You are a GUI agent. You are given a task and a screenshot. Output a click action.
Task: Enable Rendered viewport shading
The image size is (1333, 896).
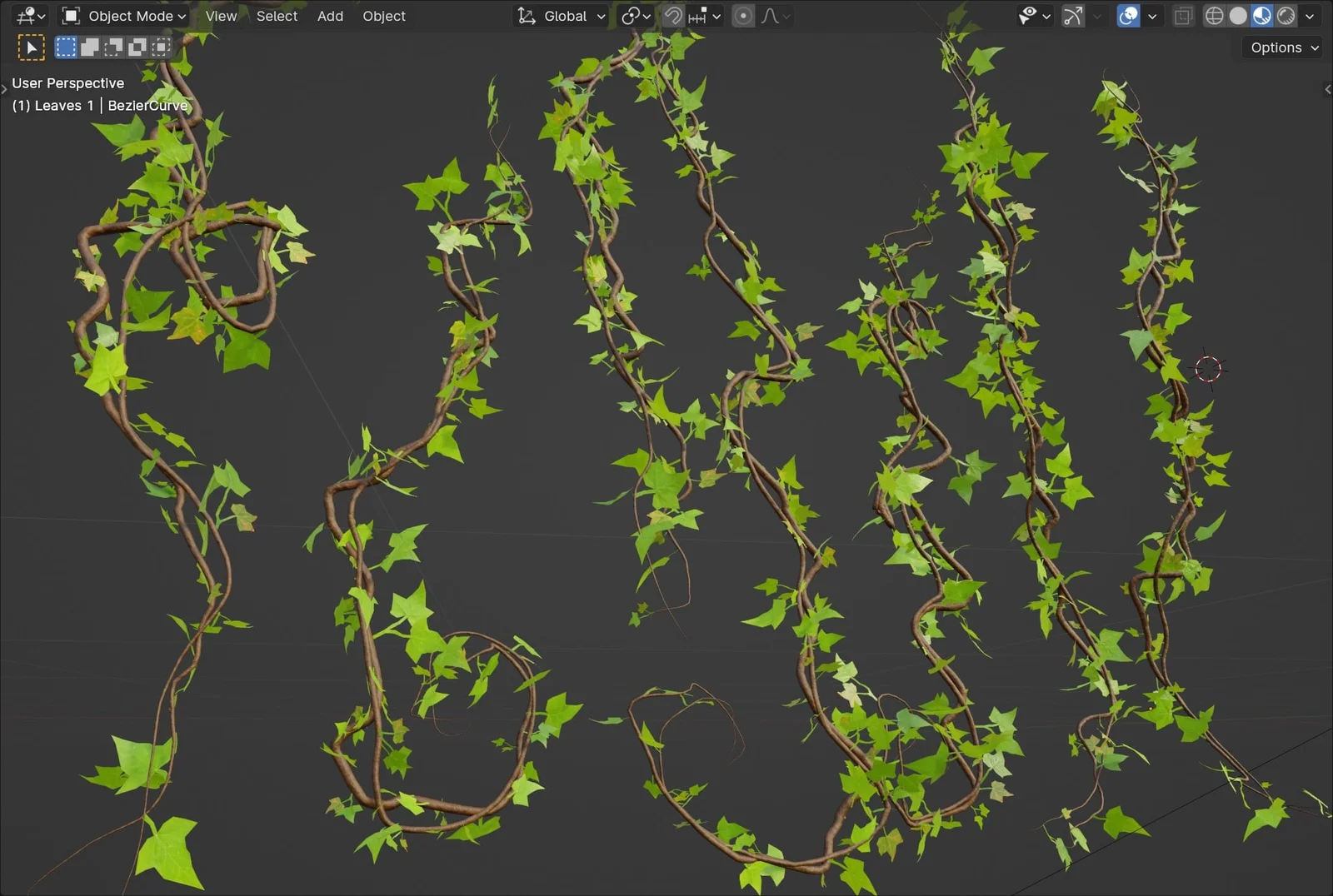[1286, 16]
